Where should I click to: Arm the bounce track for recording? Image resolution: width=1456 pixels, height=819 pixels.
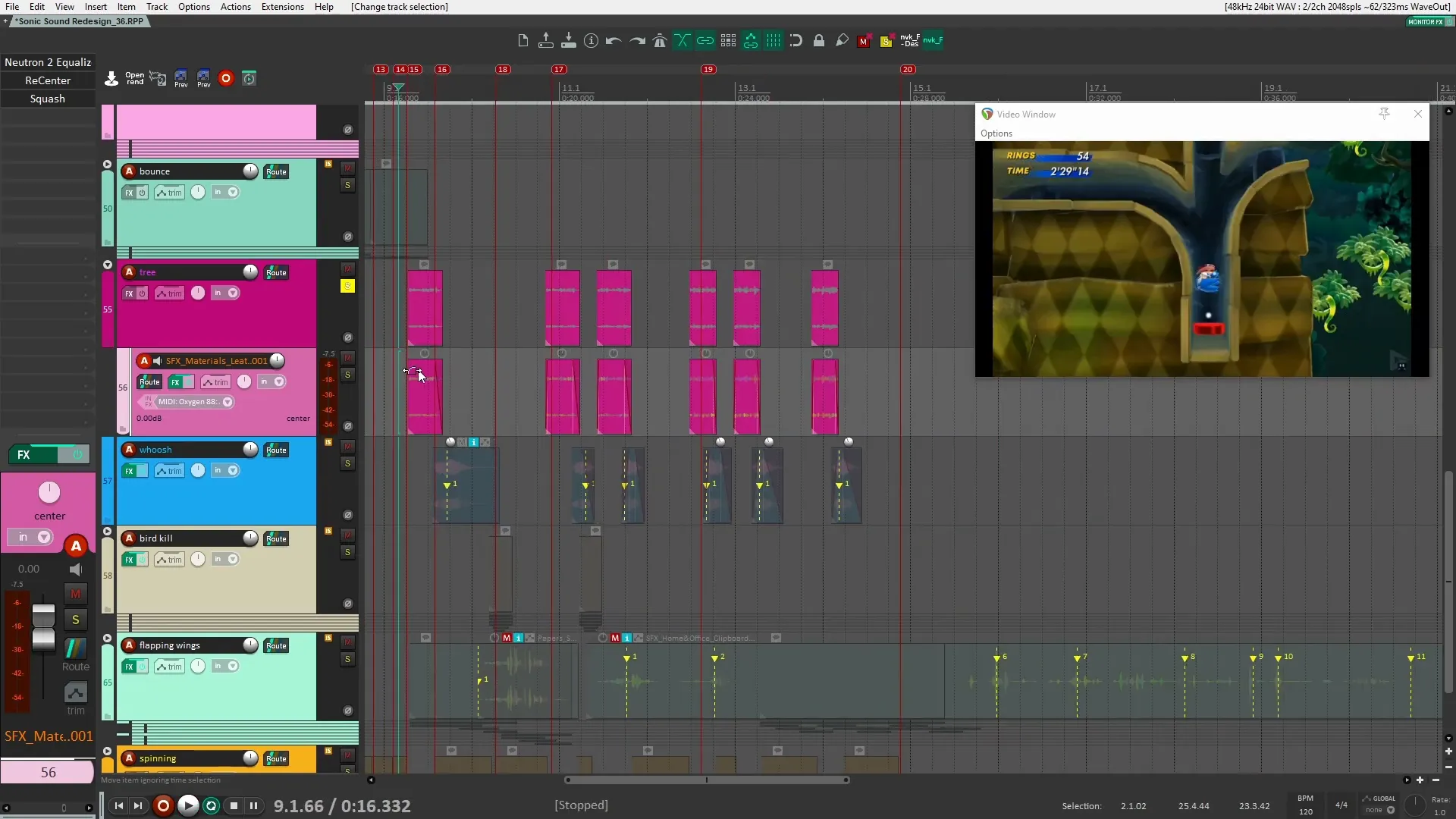[129, 171]
